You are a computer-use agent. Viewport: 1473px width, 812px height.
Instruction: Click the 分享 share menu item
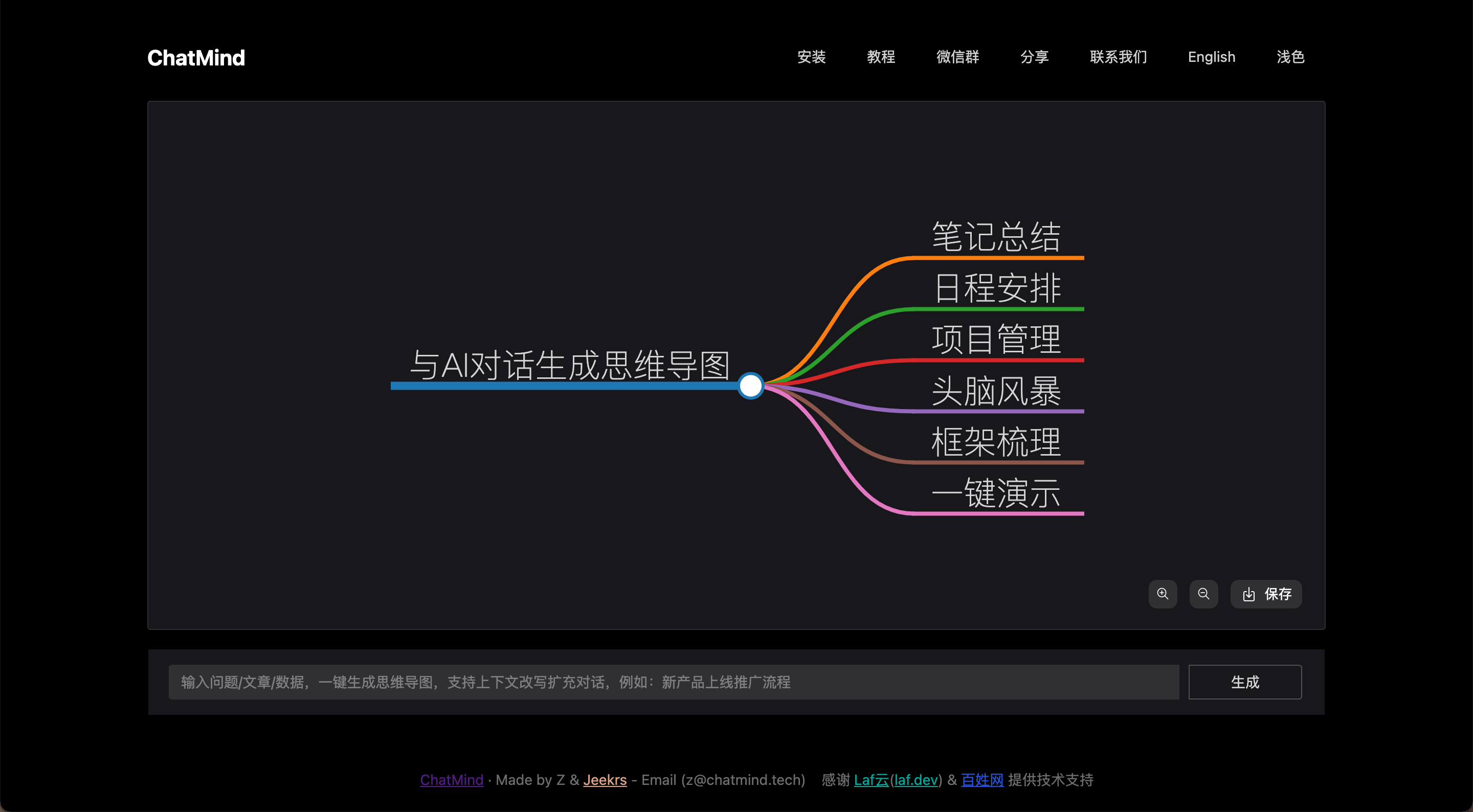1034,57
